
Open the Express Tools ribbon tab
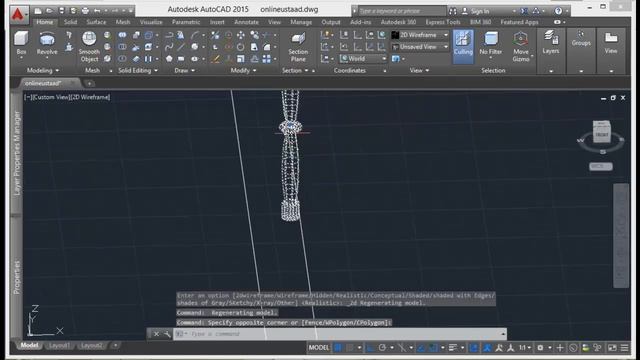click(x=443, y=22)
